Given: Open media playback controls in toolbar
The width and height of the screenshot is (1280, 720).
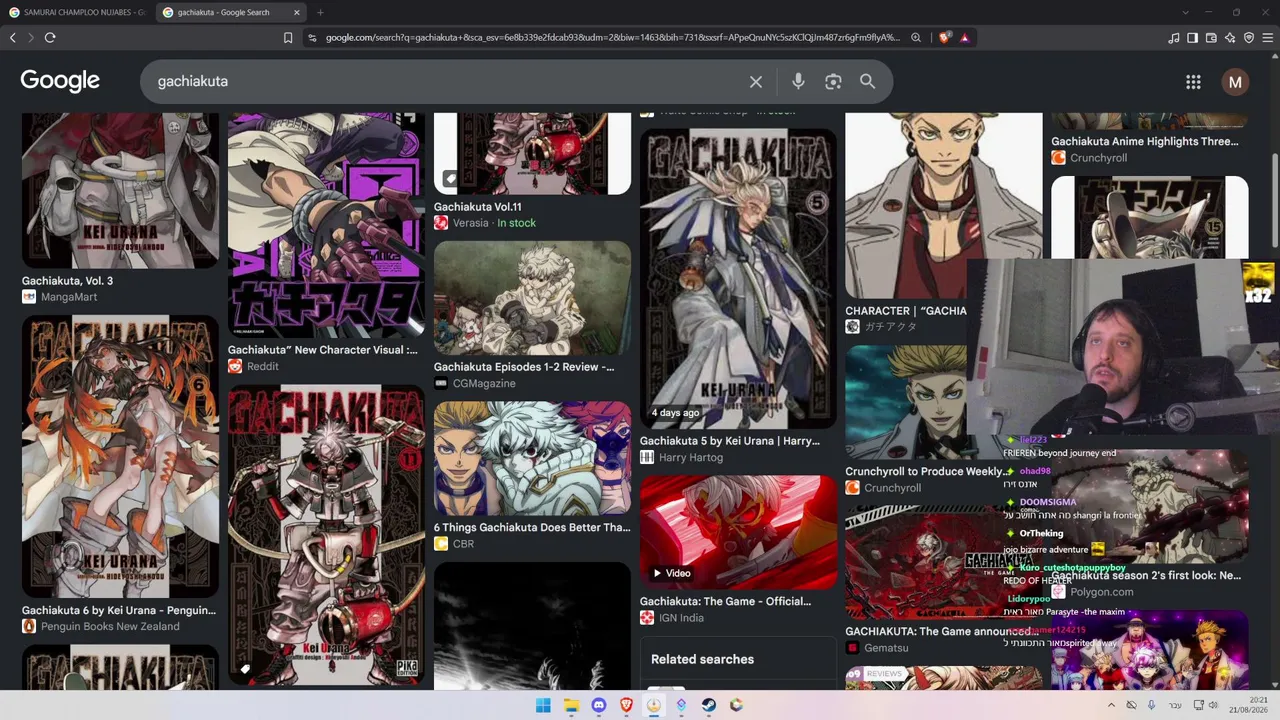Looking at the screenshot, I should tap(1173, 38).
